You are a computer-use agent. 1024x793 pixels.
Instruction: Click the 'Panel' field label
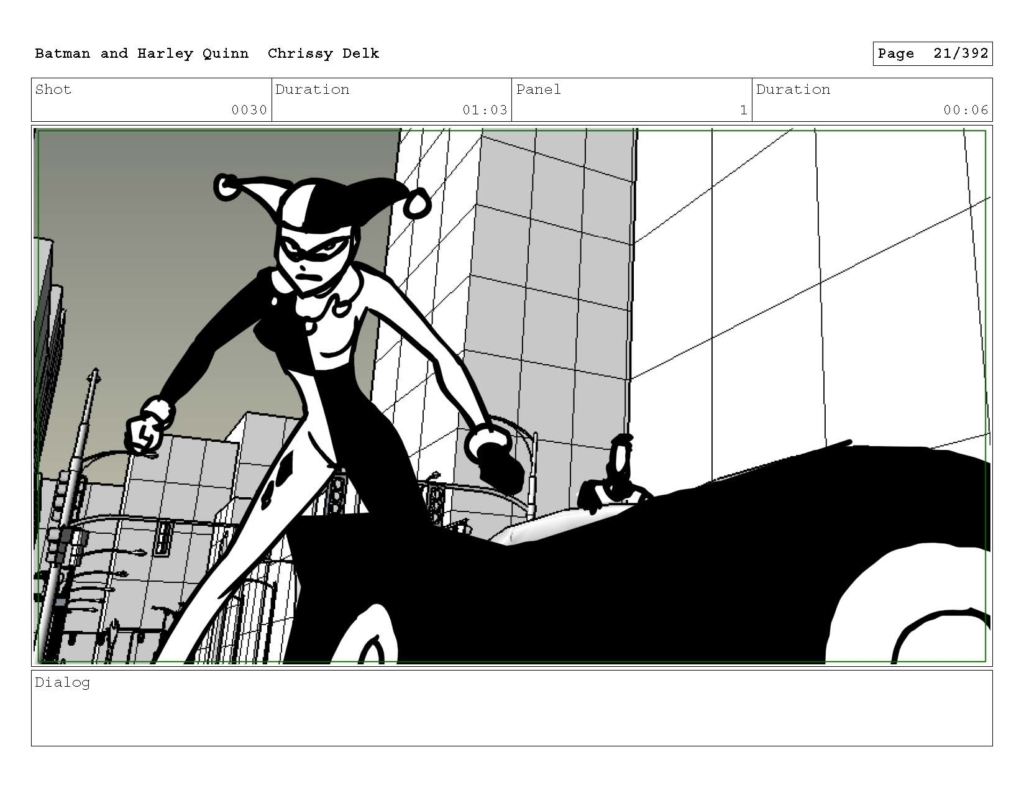coord(538,89)
